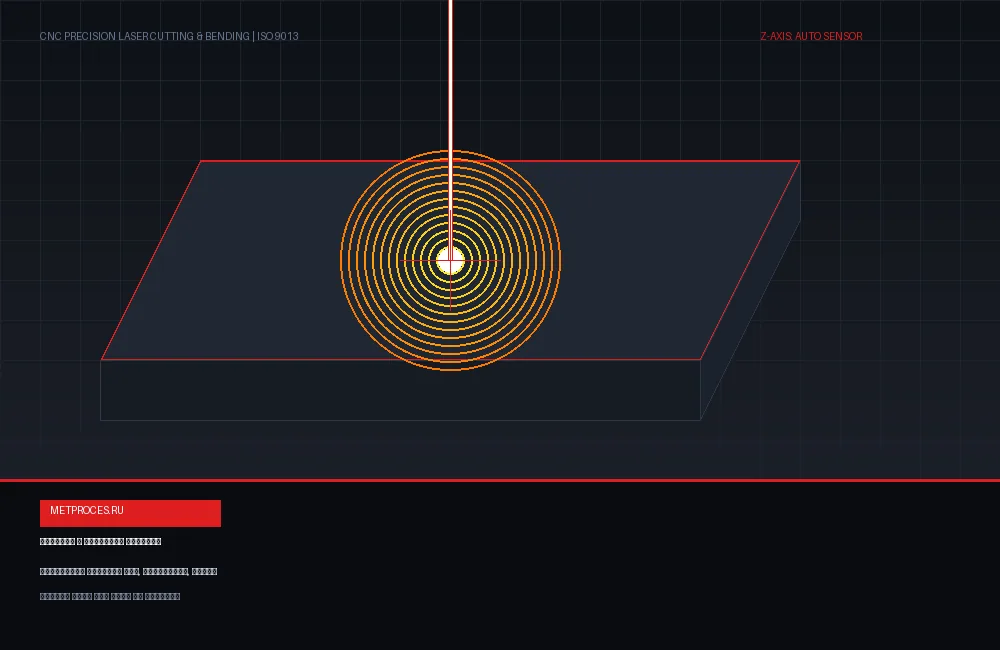Click the glowing white laser focal point
Image resolution: width=1000 pixels, height=650 pixels.
450,261
